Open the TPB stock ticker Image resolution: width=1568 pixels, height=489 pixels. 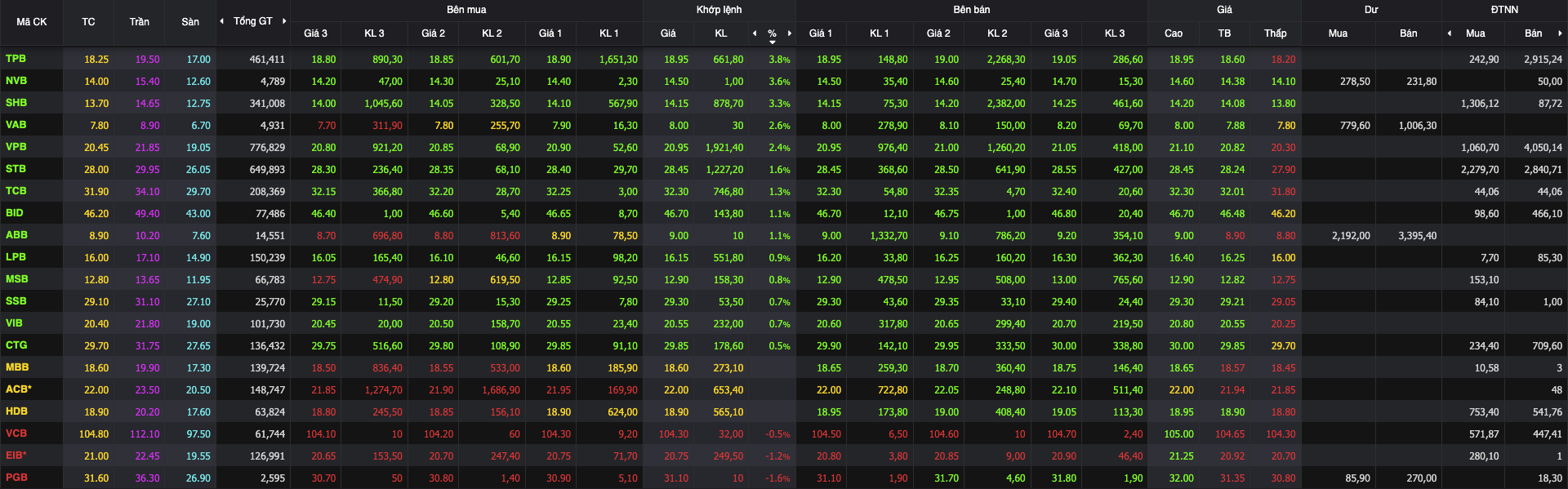[x=16, y=59]
